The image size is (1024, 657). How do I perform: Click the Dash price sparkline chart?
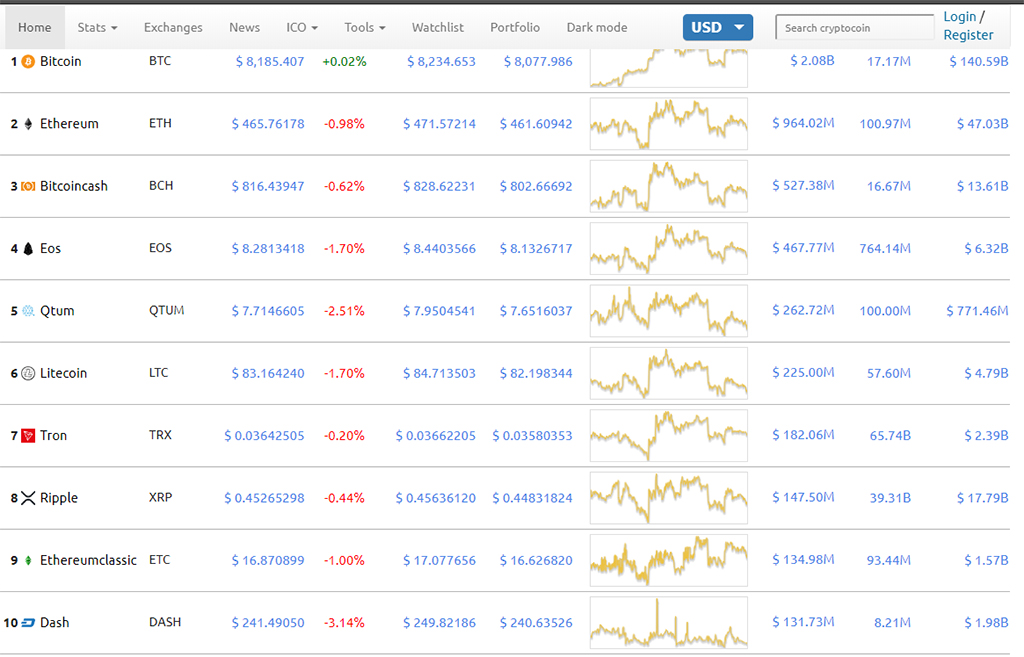point(669,623)
